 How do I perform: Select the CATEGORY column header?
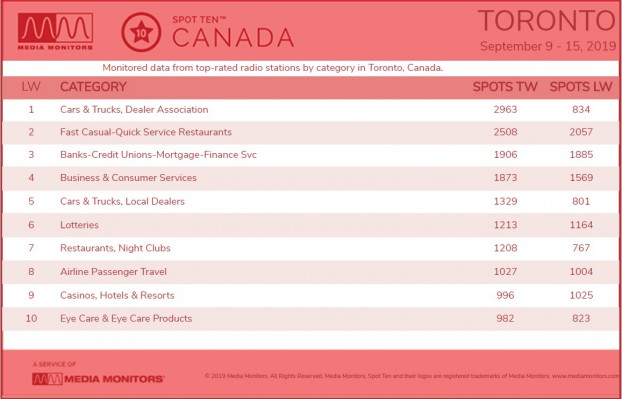coord(93,87)
